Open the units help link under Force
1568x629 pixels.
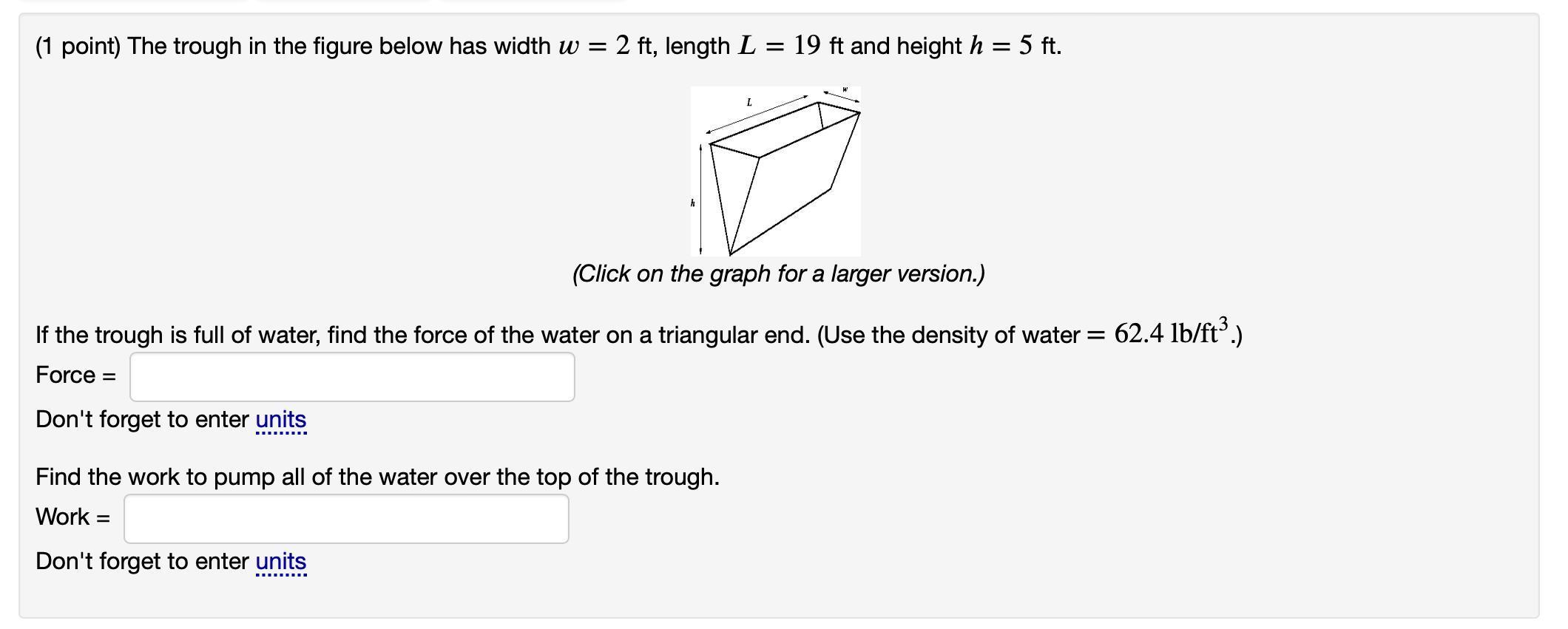[281, 420]
